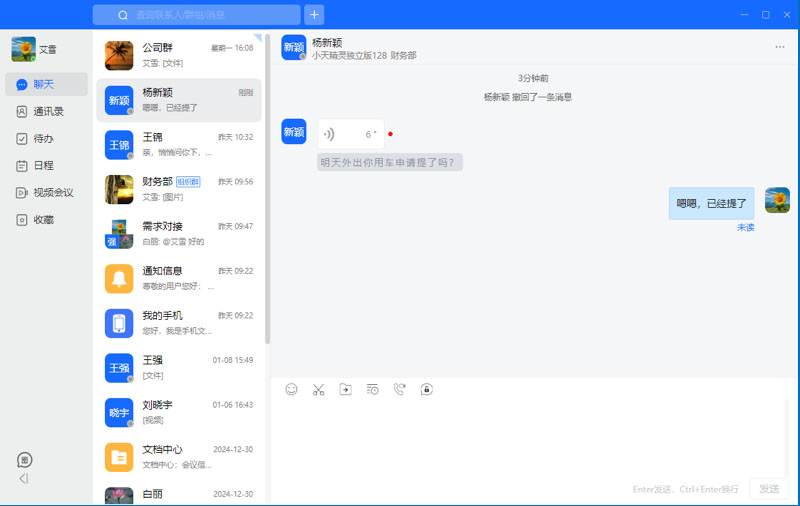Start a voice call with phone icon
800x506 pixels.
tap(399, 389)
